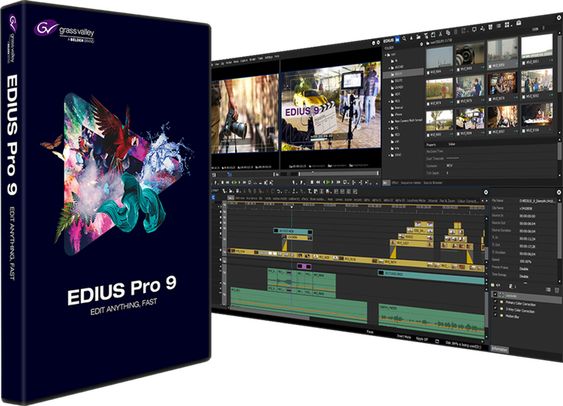Click the Information tab at panel bottom
Image resolution: width=563 pixels, height=406 pixels.
click(499, 349)
